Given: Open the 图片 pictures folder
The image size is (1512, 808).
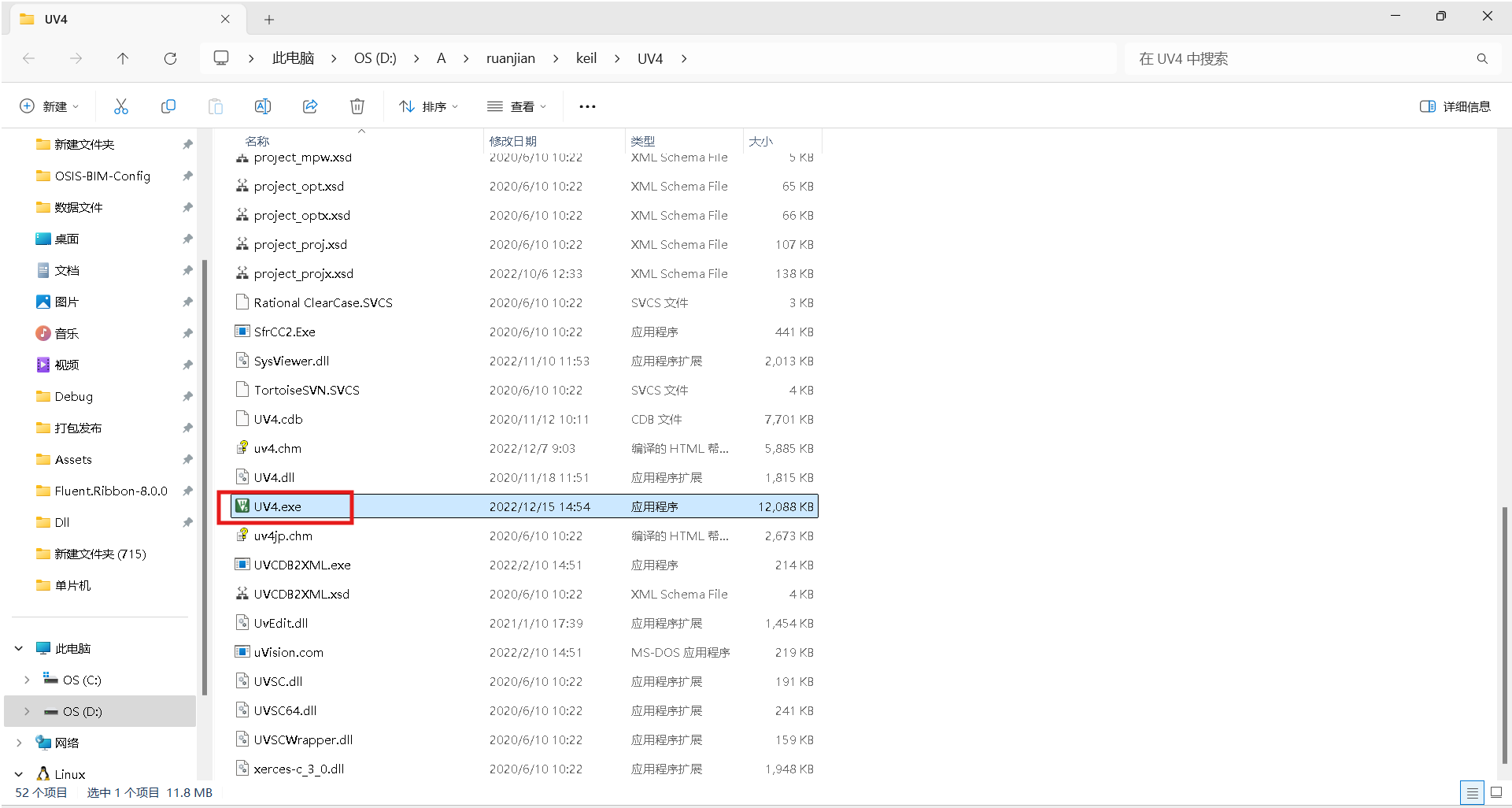Looking at the screenshot, I should click(66, 302).
